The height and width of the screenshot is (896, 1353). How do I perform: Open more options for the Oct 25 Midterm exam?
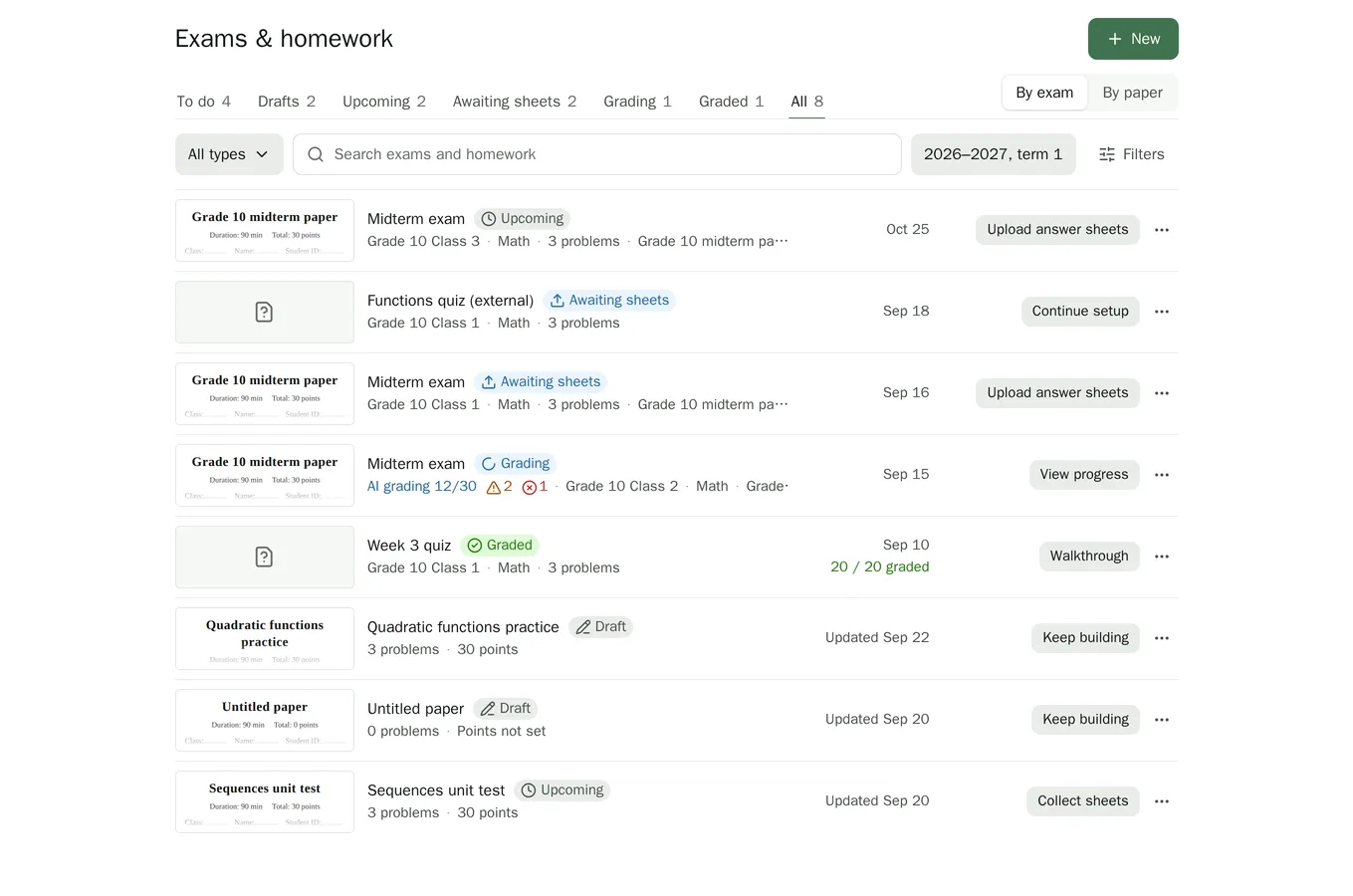(1162, 230)
